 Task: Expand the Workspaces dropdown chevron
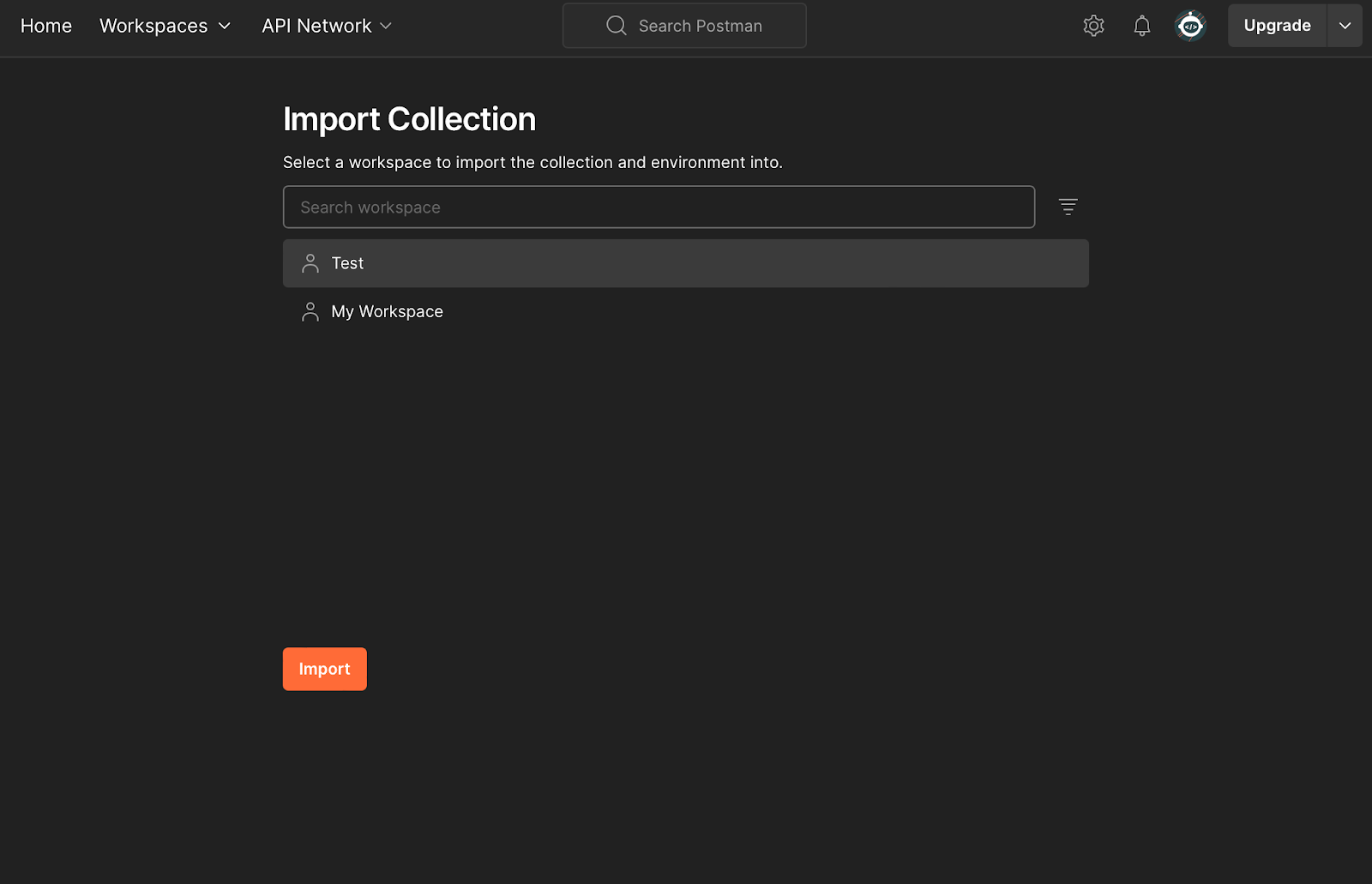pos(225,26)
